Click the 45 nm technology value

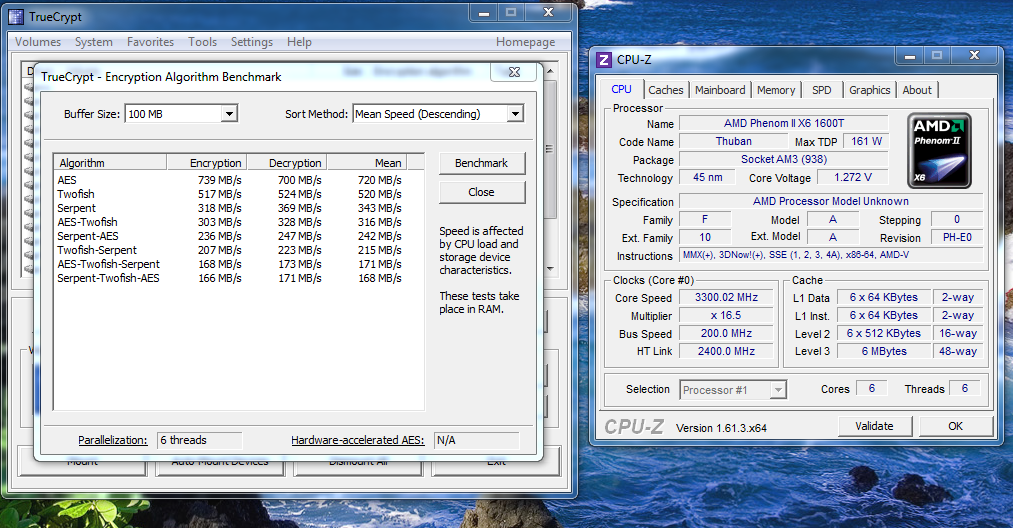coord(707,177)
